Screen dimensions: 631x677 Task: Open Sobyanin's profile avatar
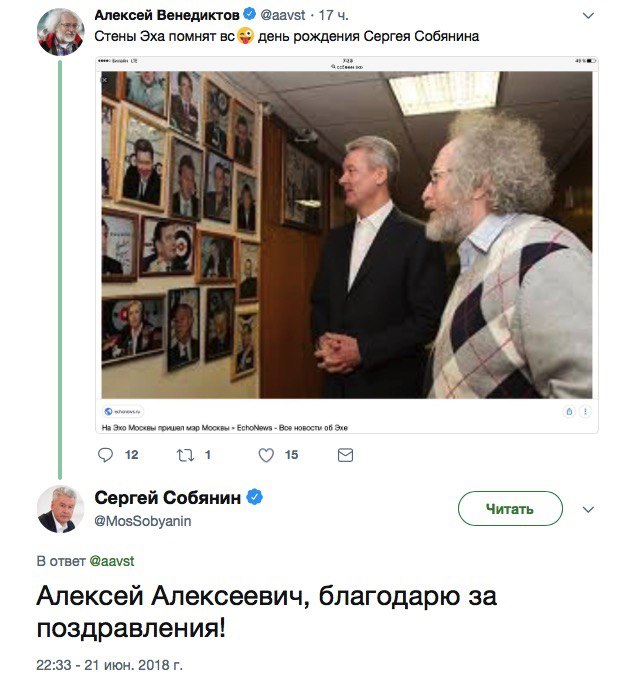click(x=60, y=509)
